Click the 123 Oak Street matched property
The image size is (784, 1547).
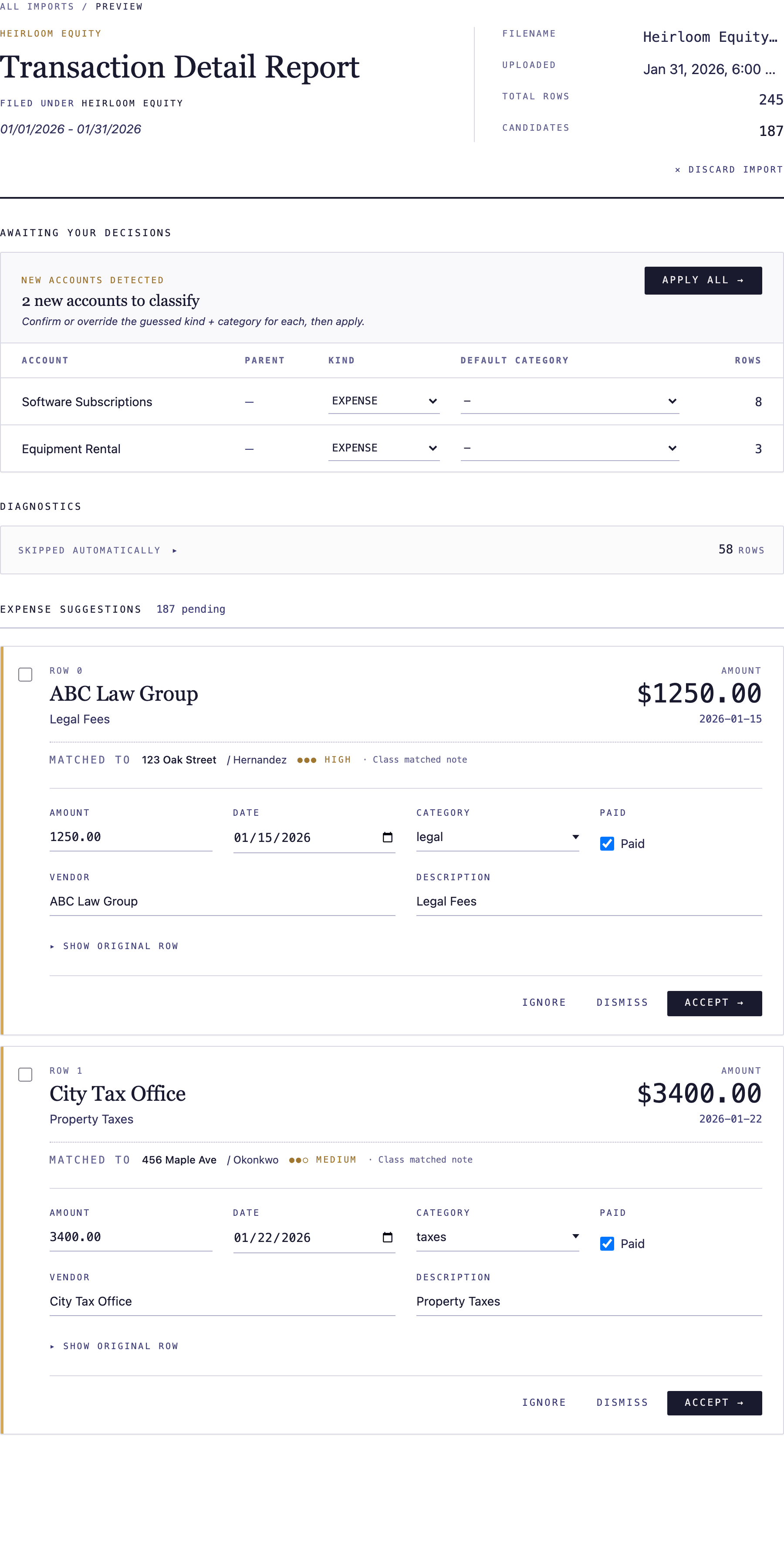point(179,760)
